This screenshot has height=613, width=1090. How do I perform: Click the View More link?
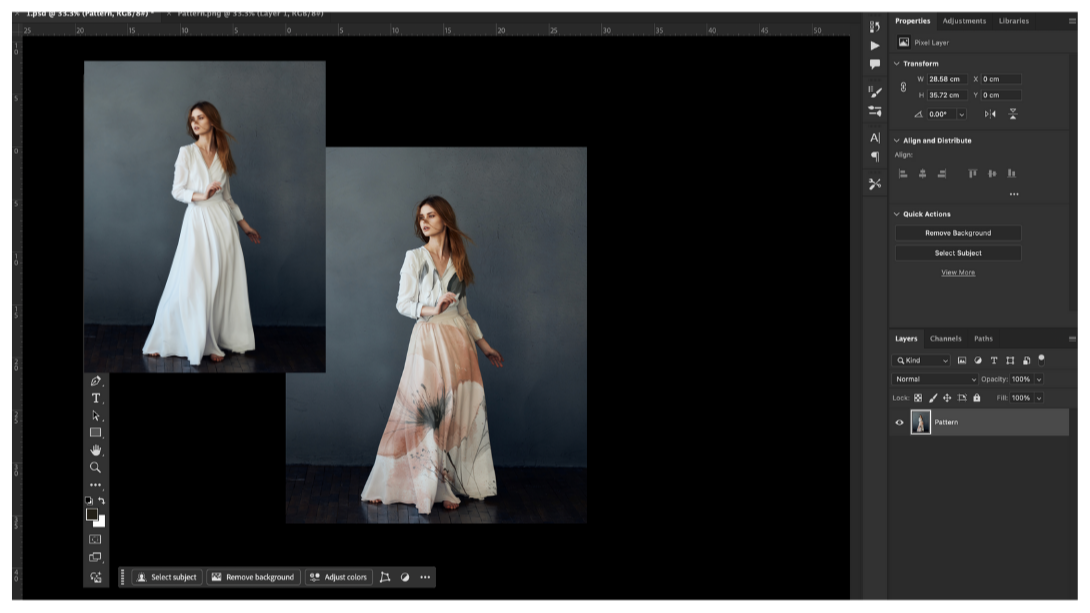[957, 273]
